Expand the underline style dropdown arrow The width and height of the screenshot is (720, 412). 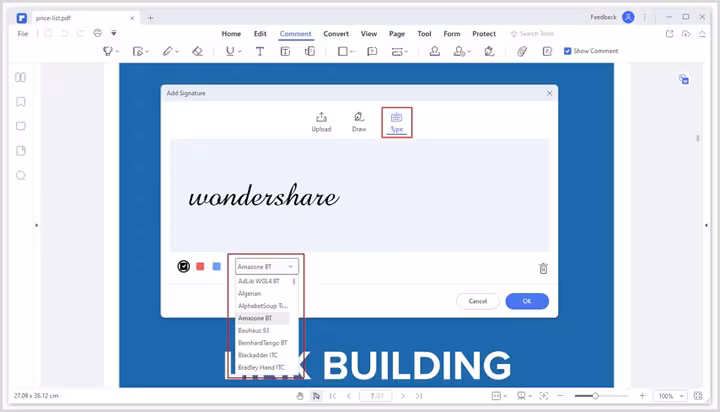tap(240, 51)
